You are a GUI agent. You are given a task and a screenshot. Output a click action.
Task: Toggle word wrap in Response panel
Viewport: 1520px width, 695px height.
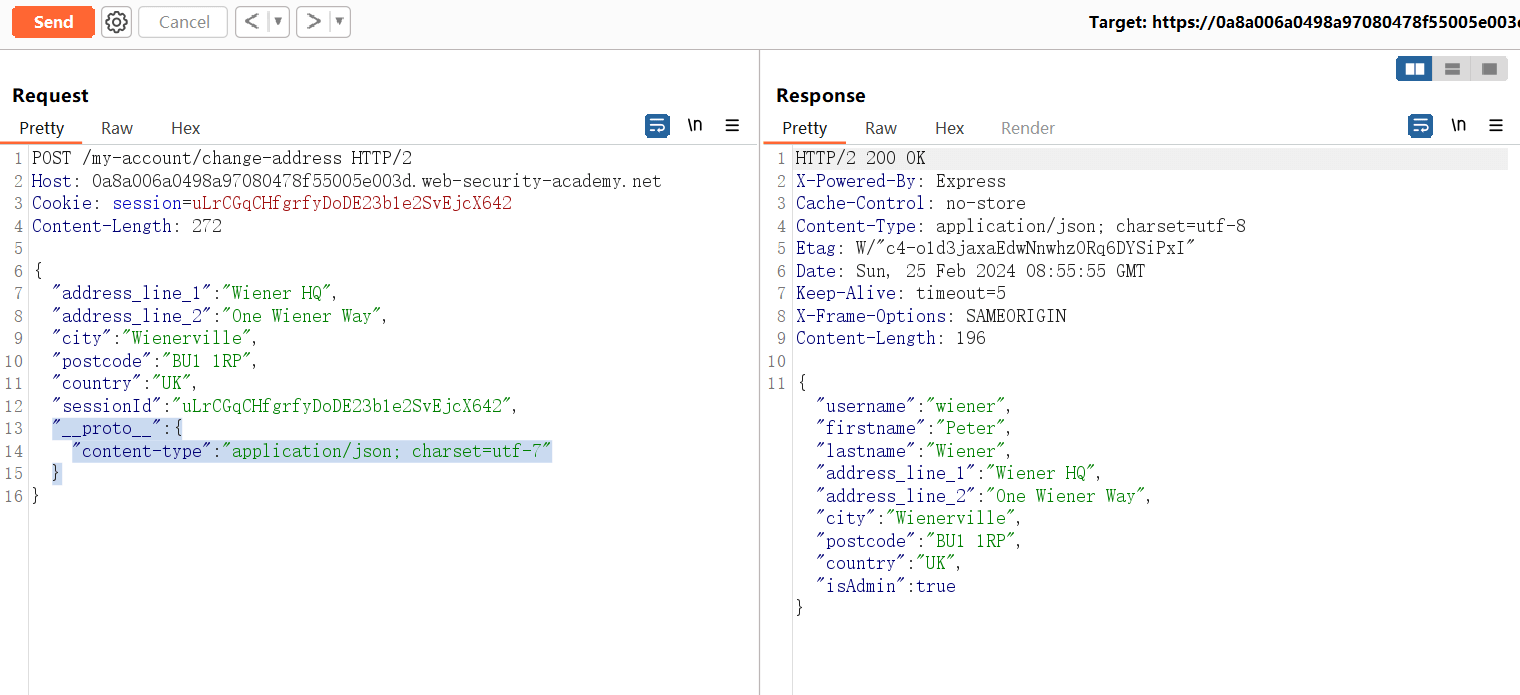click(x=1420, y=126)
